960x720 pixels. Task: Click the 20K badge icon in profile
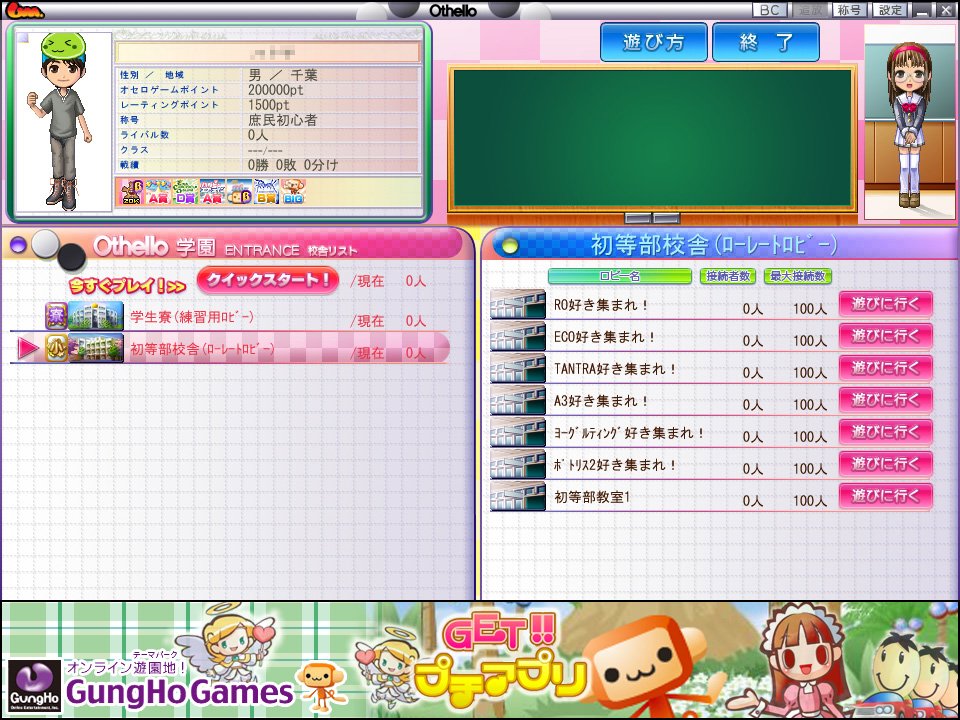click(x=132, y=192)
